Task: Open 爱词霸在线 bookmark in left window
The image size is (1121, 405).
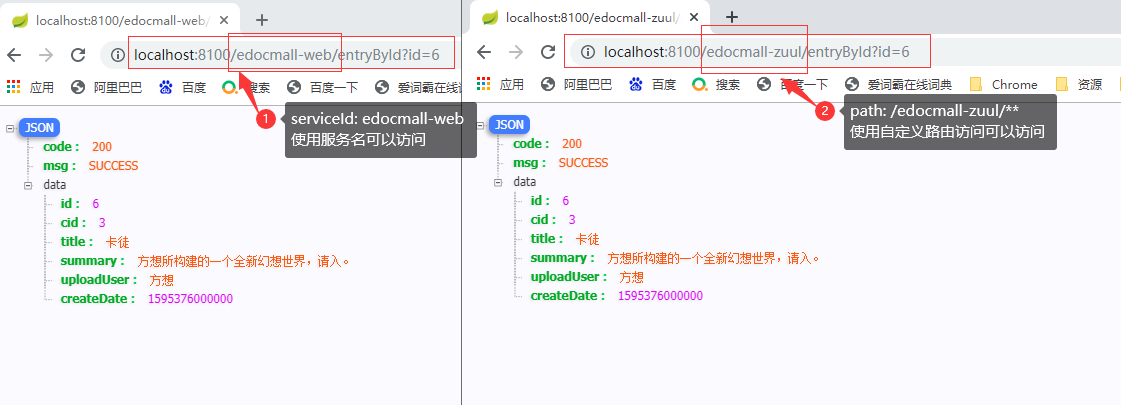Action: [x=418, y=87]
